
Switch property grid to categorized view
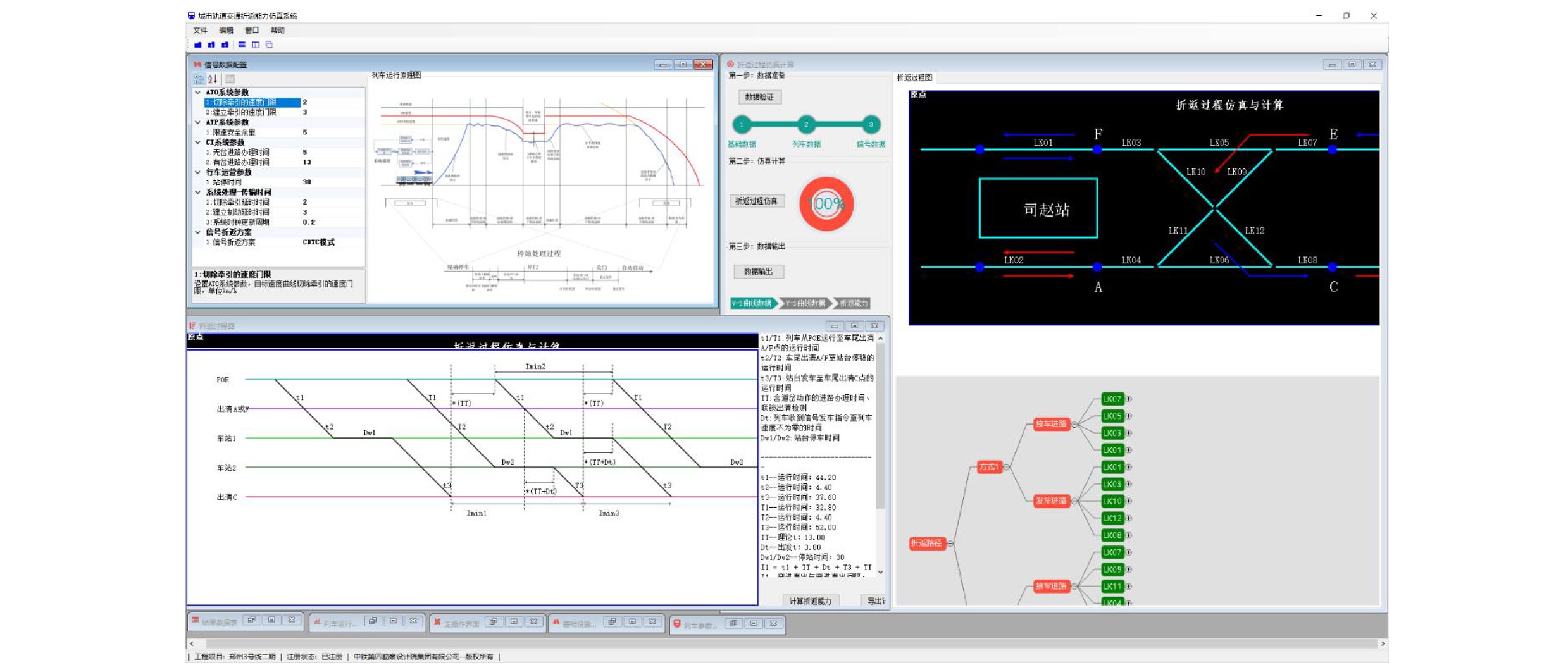coord(199,79)
